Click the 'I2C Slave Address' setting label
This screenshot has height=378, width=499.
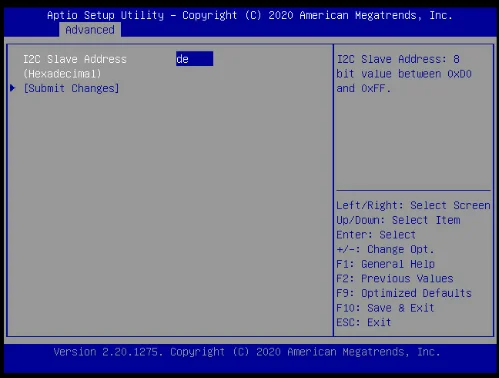75,59
